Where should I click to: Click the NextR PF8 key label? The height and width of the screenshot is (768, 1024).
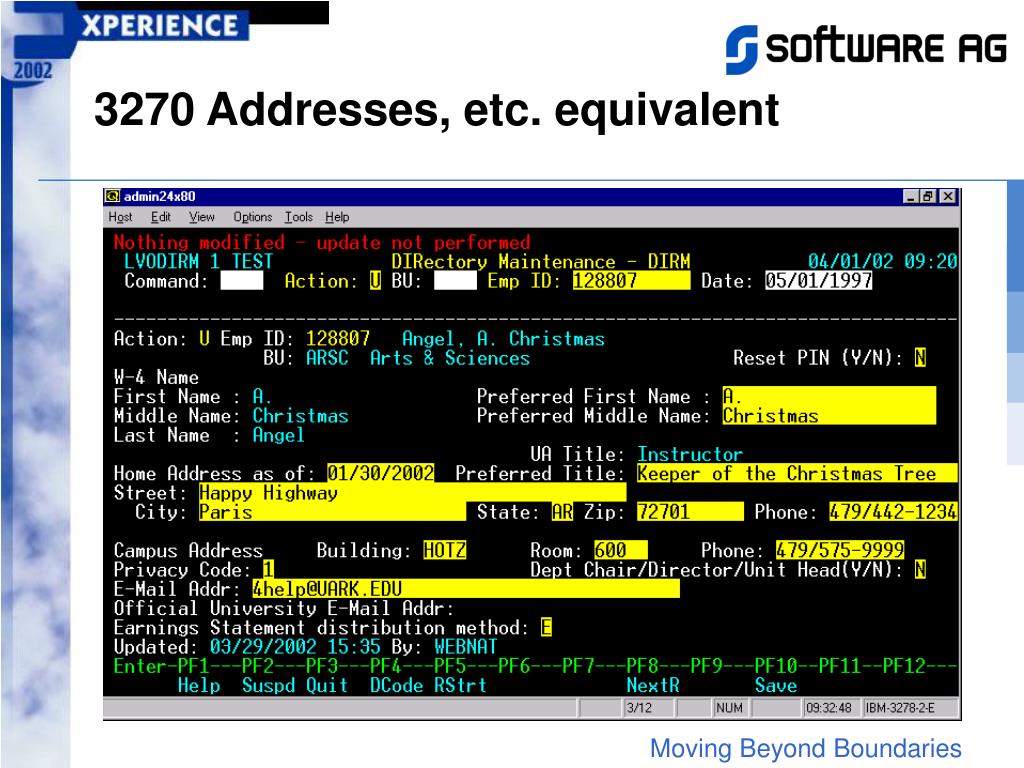click(x=652, y=685)
